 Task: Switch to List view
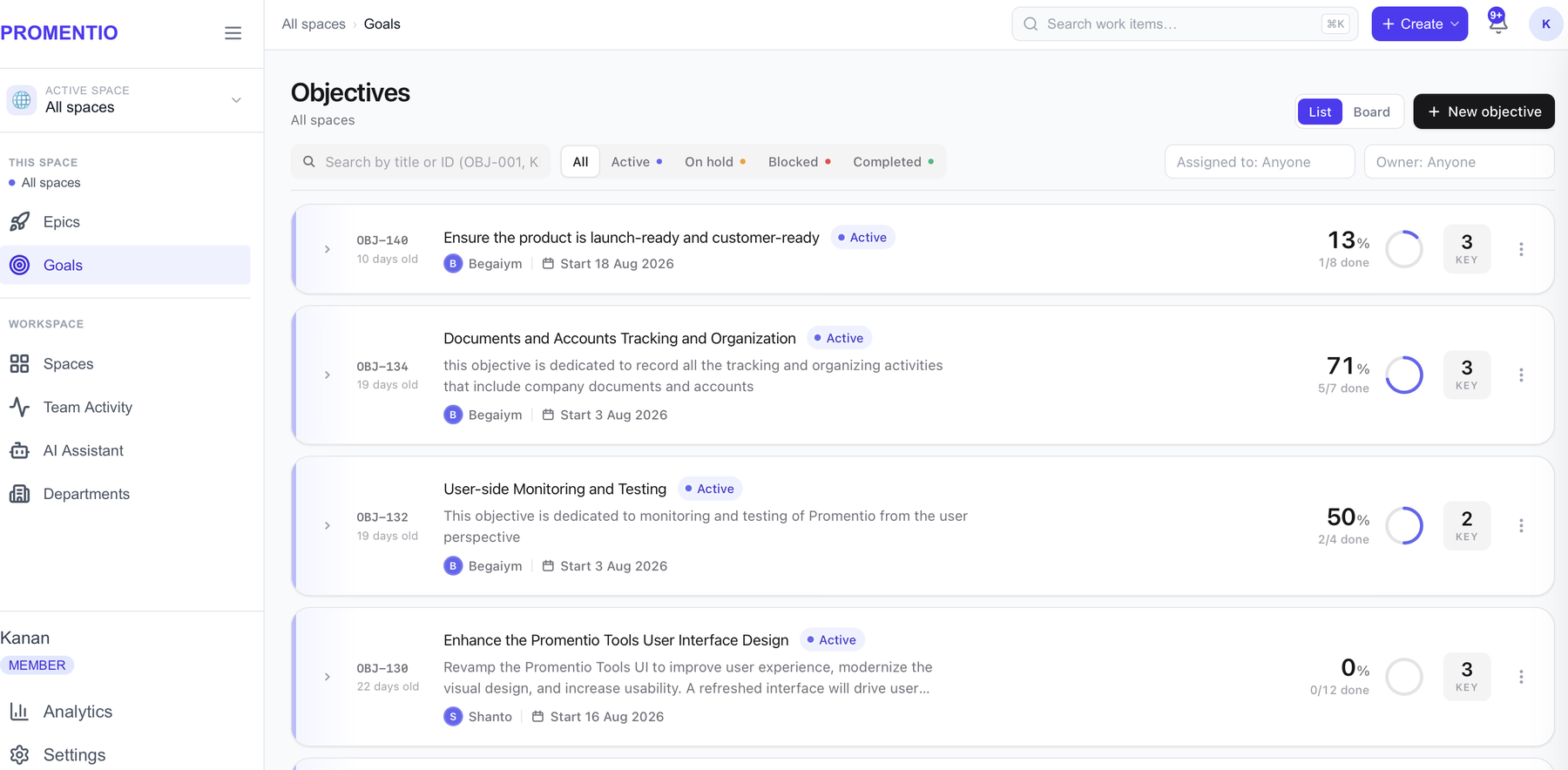pos(1320,111)
